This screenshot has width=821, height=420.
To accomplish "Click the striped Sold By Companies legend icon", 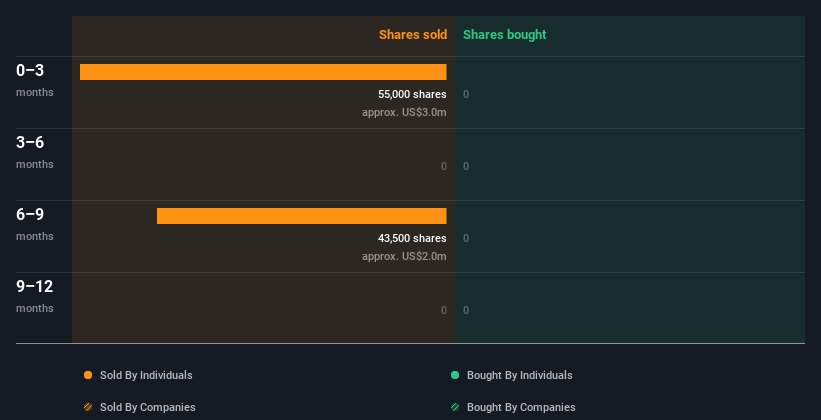I will [88, 407].
